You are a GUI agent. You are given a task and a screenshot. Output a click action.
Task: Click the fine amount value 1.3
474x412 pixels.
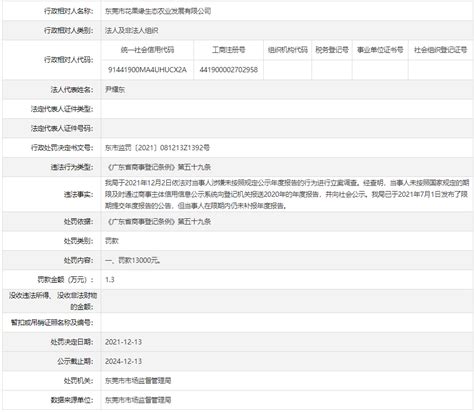[110, 280]
